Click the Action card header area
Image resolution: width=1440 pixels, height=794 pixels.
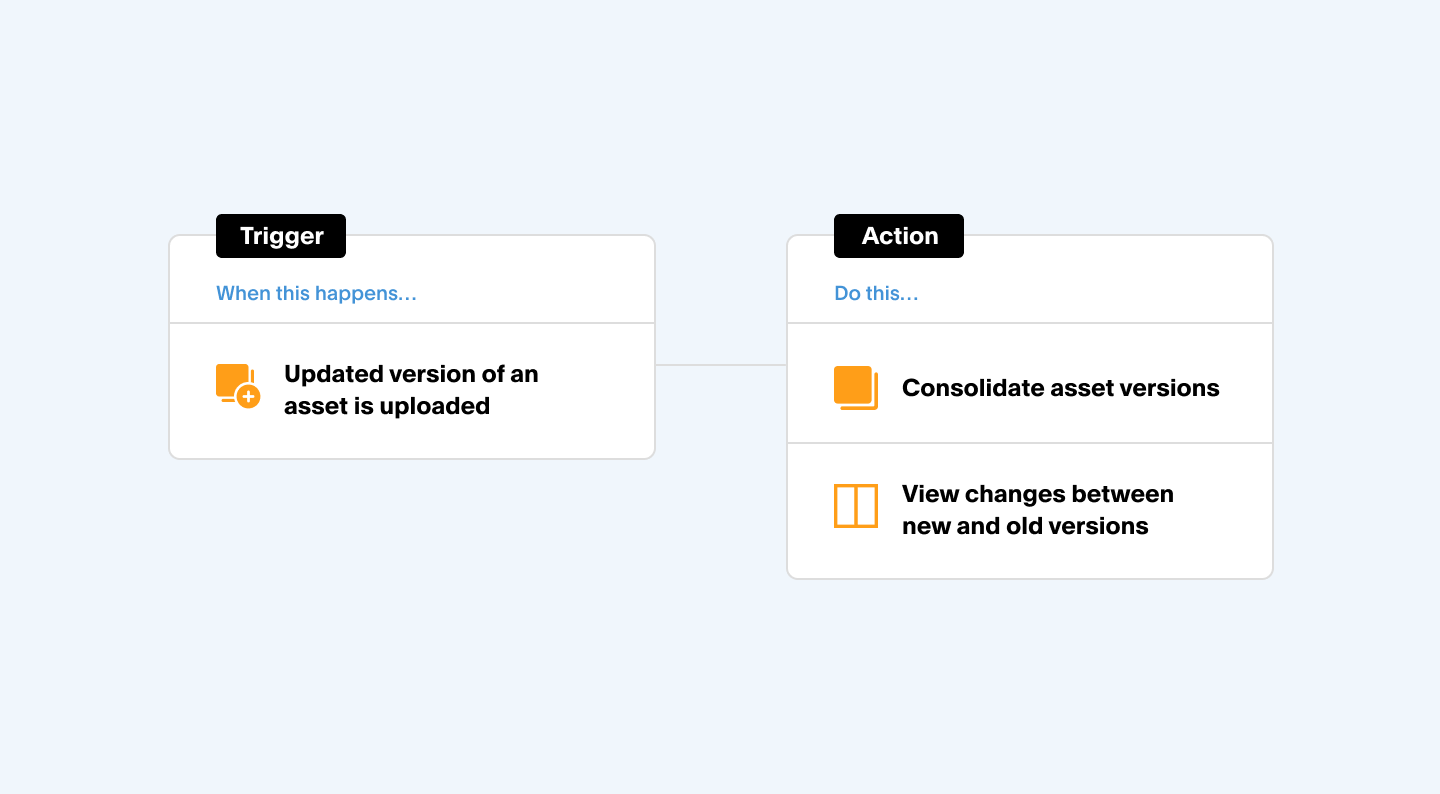[x=1030, y=280]
